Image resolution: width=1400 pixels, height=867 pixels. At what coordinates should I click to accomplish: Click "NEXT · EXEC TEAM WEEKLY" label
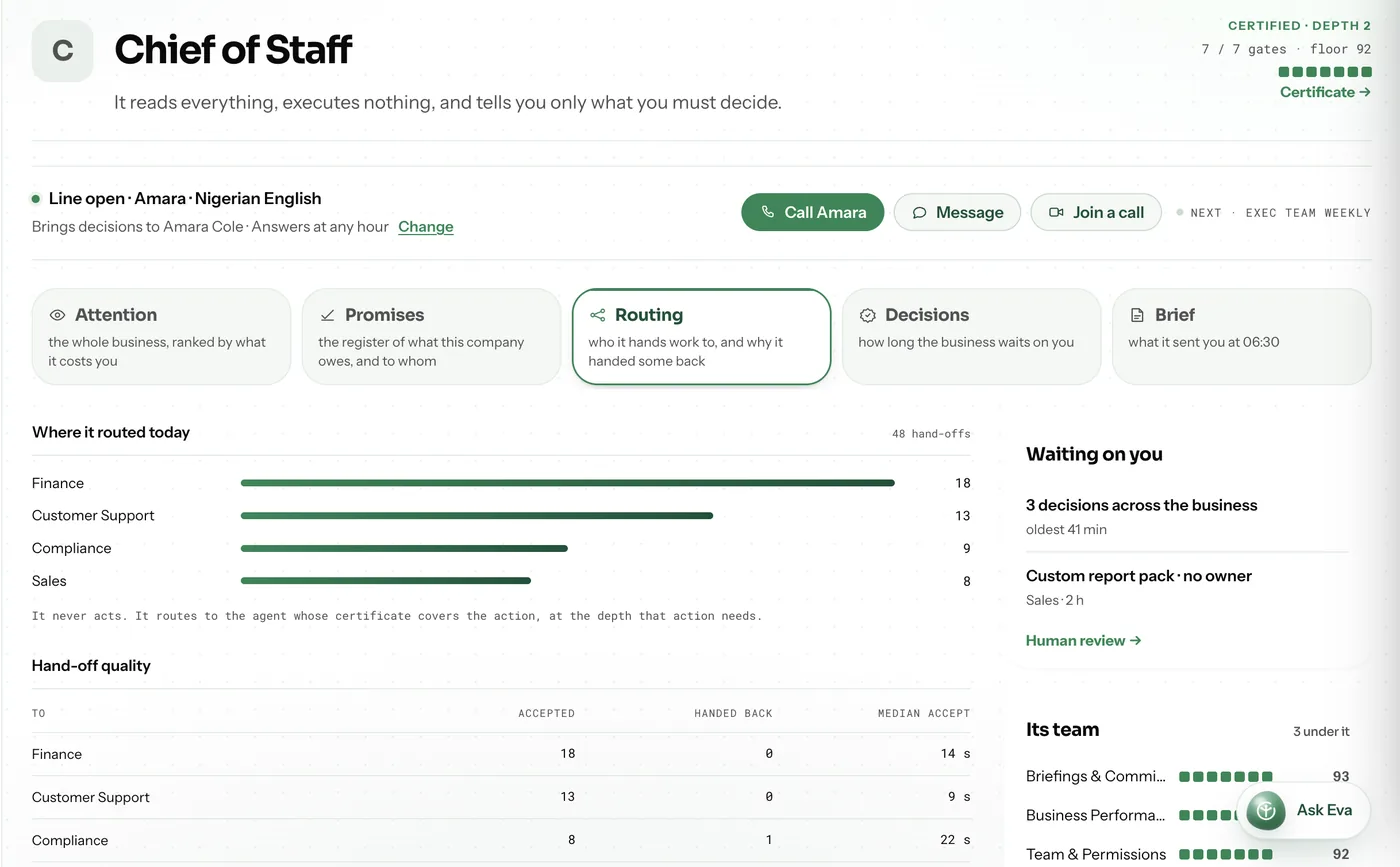point(1274,213)
